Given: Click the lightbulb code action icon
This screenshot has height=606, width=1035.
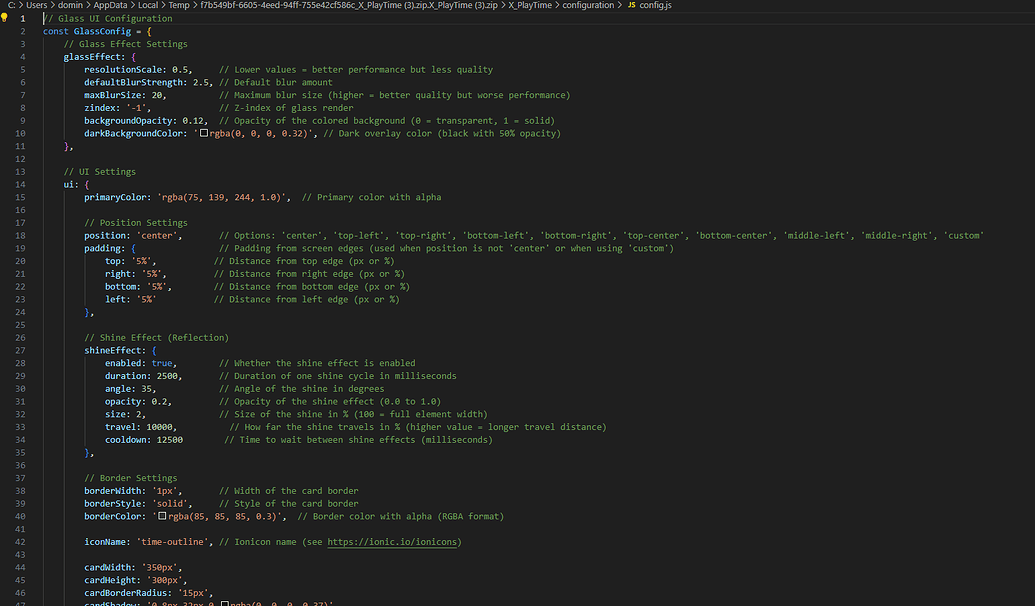Looking at the screenshot, I should coord(5,18).
